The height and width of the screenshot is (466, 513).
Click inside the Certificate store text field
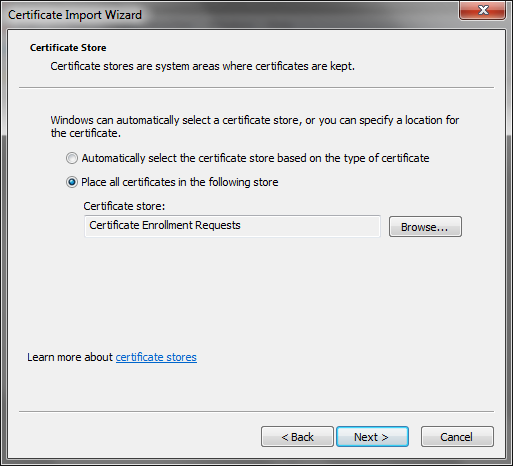(x=232, y=226)
